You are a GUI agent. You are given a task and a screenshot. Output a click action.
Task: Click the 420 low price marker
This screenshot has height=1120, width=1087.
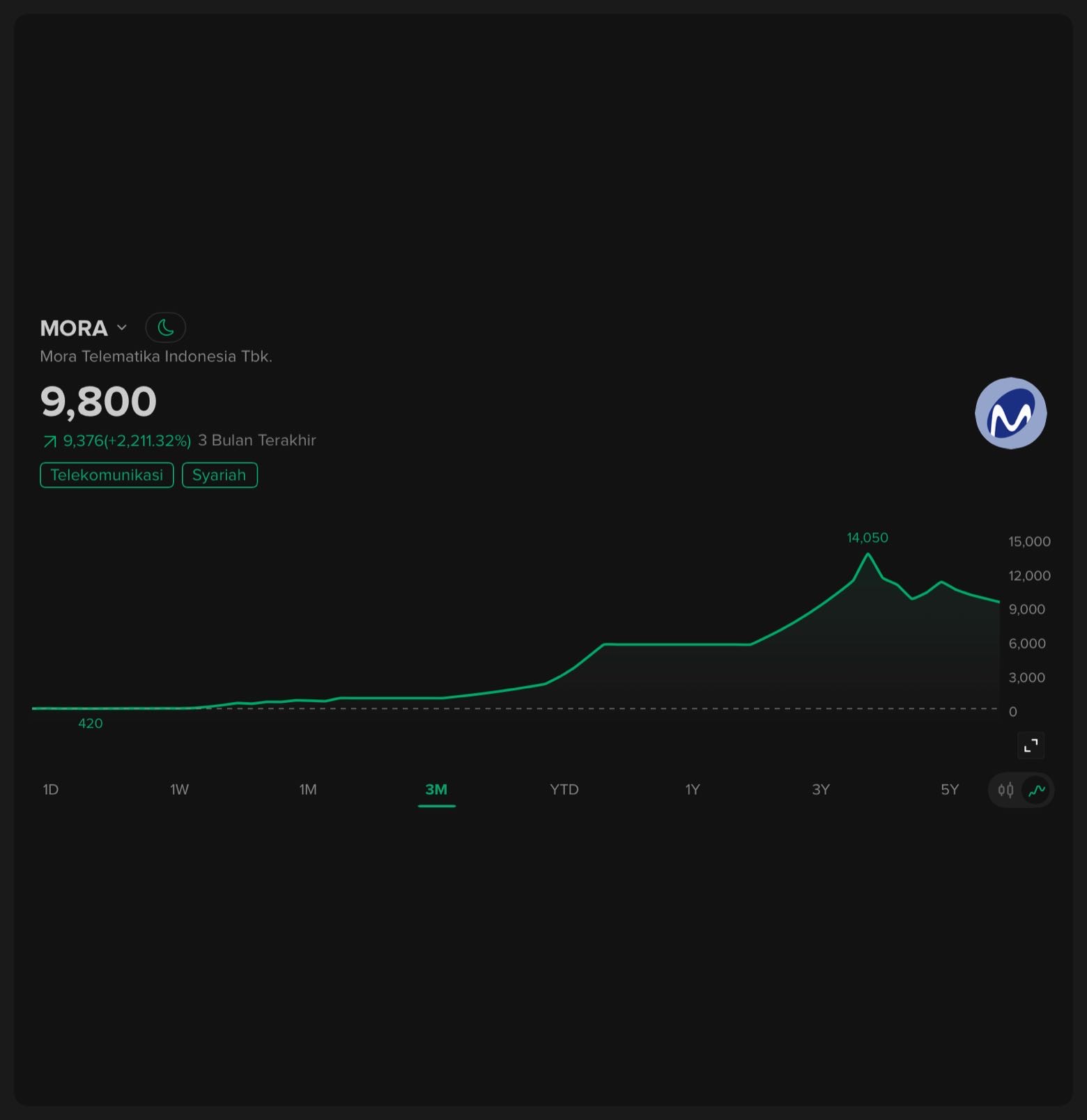[x=91, y=724]
